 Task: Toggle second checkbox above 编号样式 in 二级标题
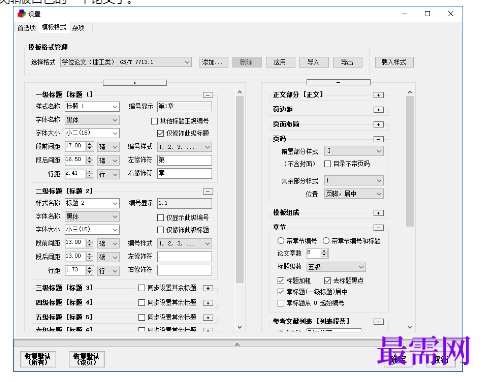(x=160, y=230)
